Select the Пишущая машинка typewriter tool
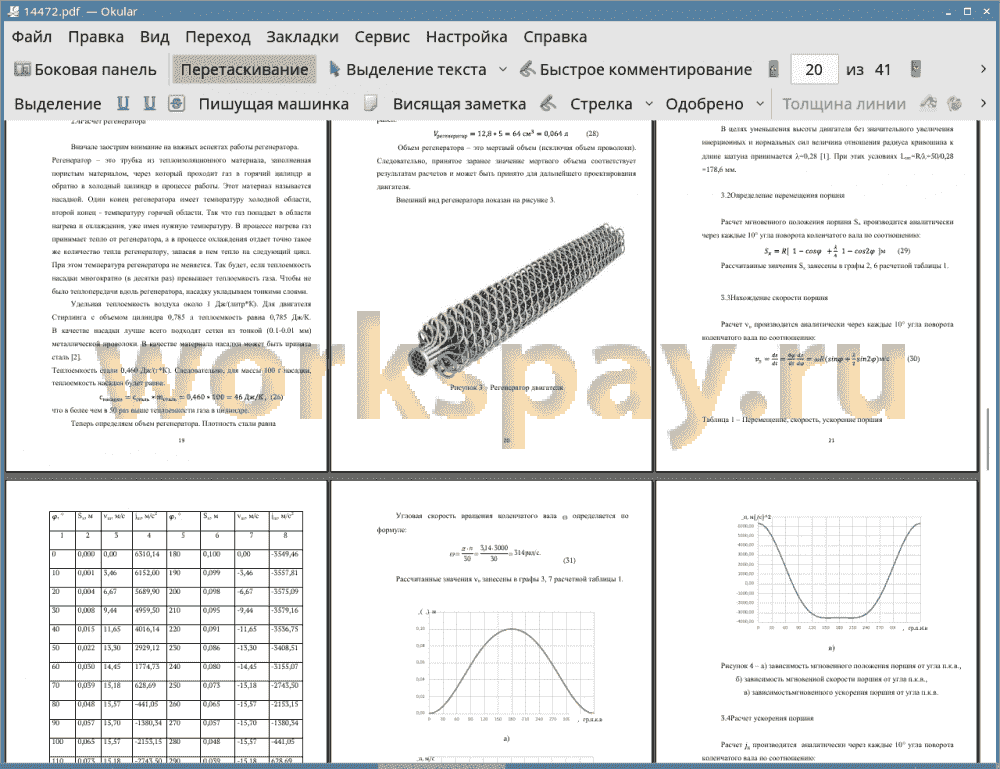Viewport: 1000px width, 769px height. tap(274, 104)
